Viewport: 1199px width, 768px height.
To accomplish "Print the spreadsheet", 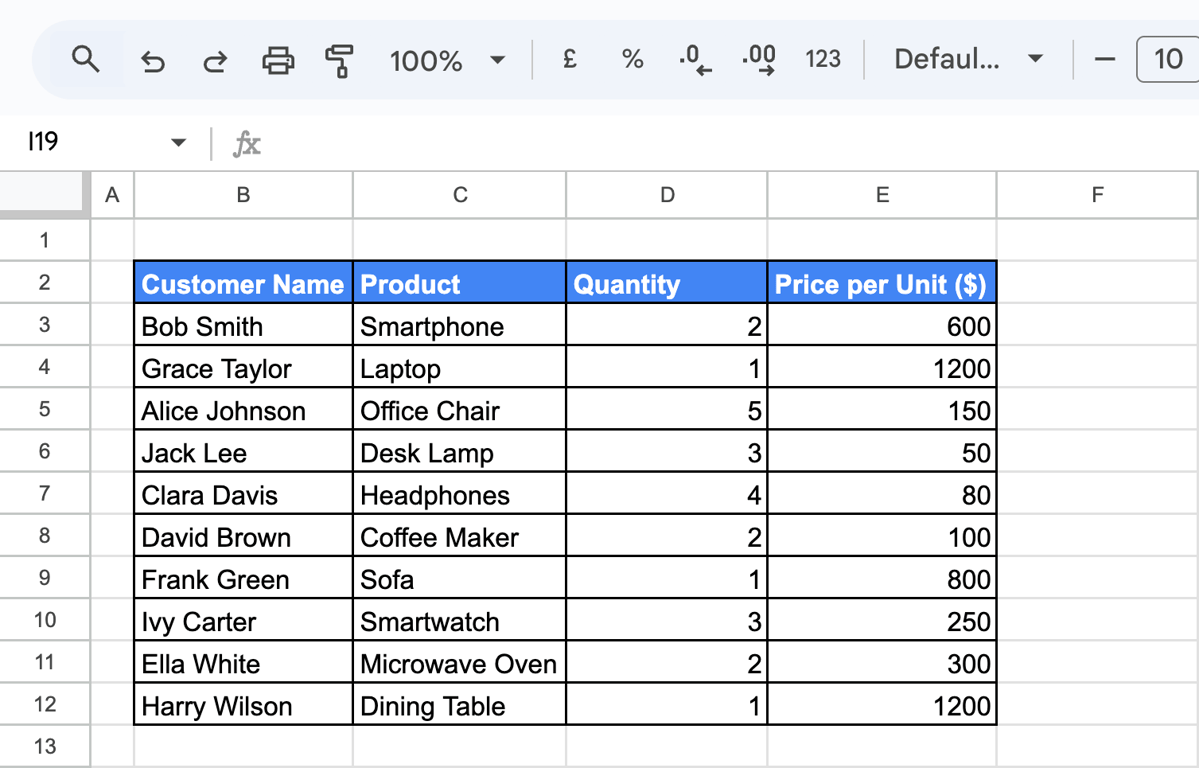I will [x=278, y=60].
